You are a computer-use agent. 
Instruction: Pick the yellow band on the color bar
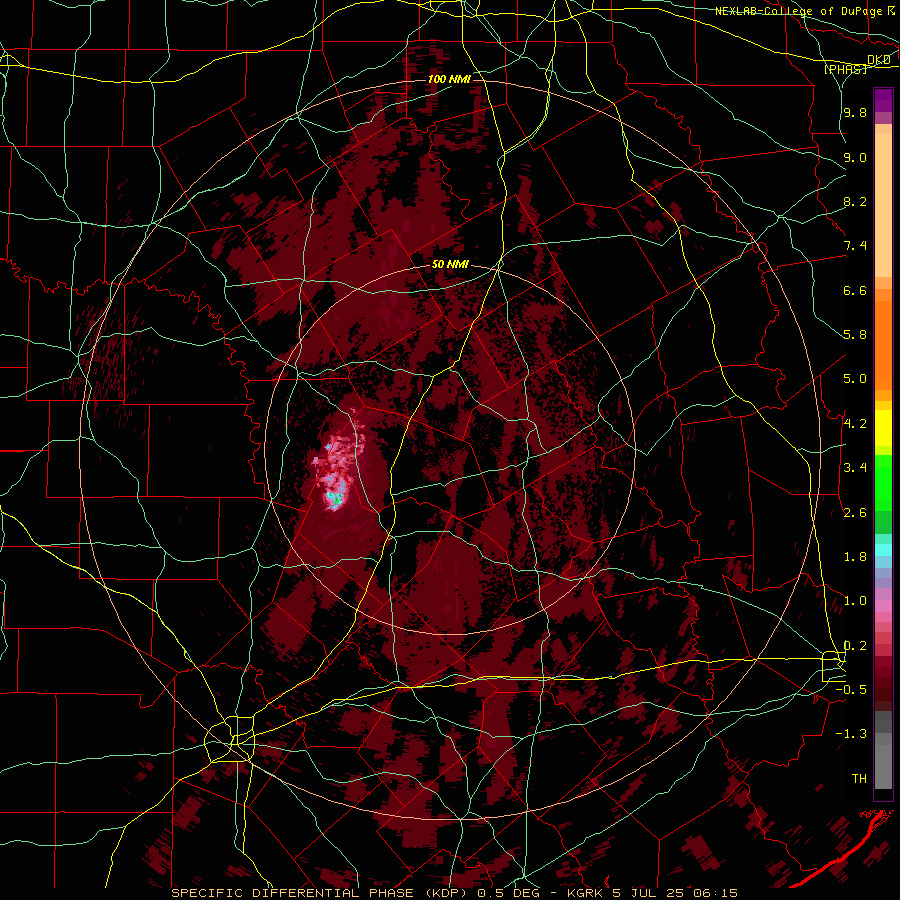(x=883, y=428)
